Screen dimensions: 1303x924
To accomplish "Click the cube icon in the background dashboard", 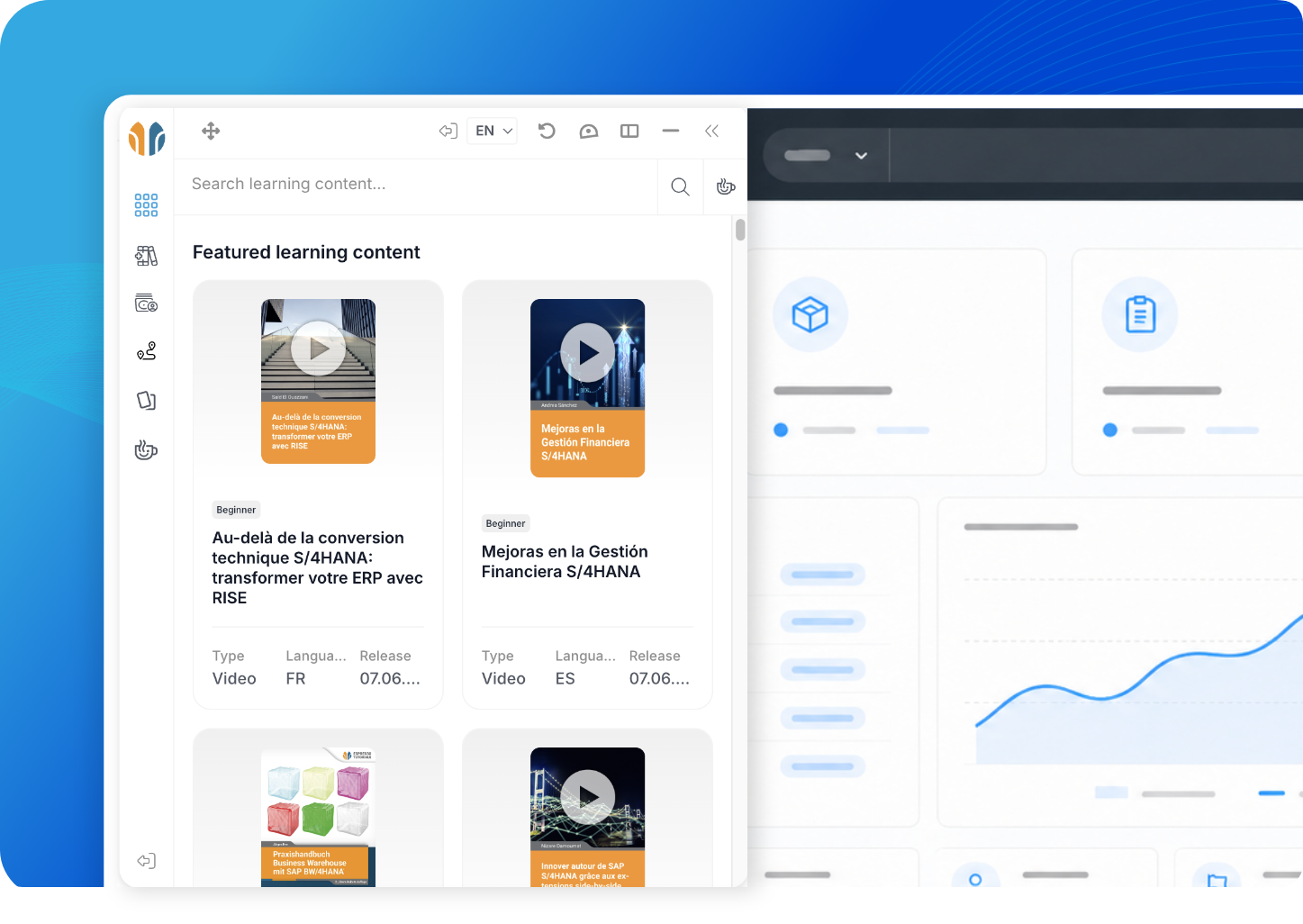I will click(x=810, y=315).
